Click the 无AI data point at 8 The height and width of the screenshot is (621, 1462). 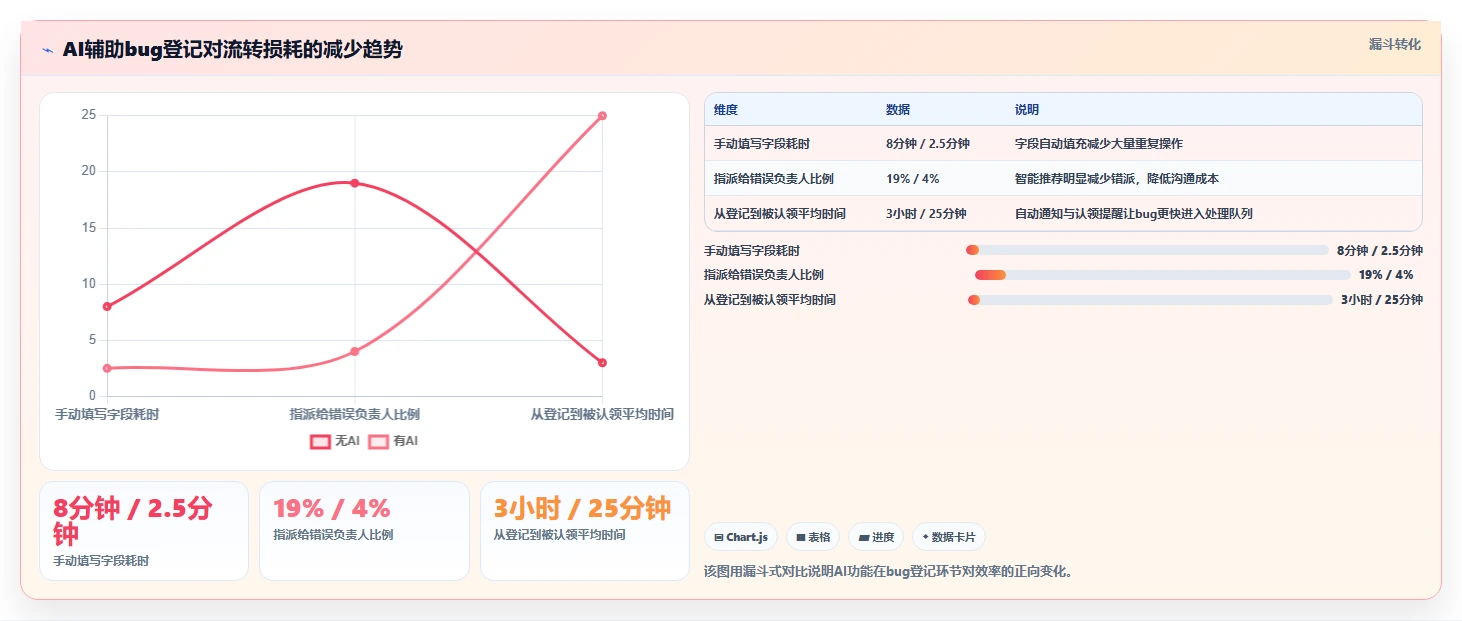coord(107,306)
